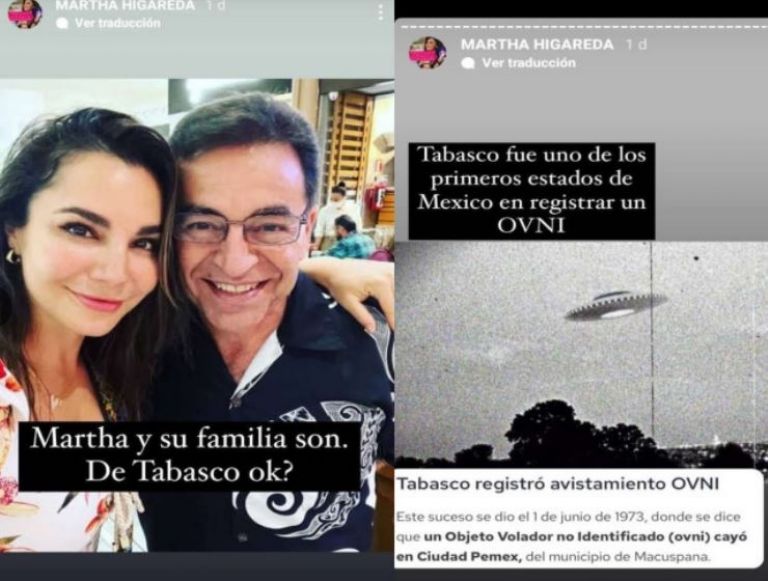Viewport: 768px width, 581px height.
Task: Open MARTHA HIGAREDA username on the selfie story
Action: [x=125, y=6]
